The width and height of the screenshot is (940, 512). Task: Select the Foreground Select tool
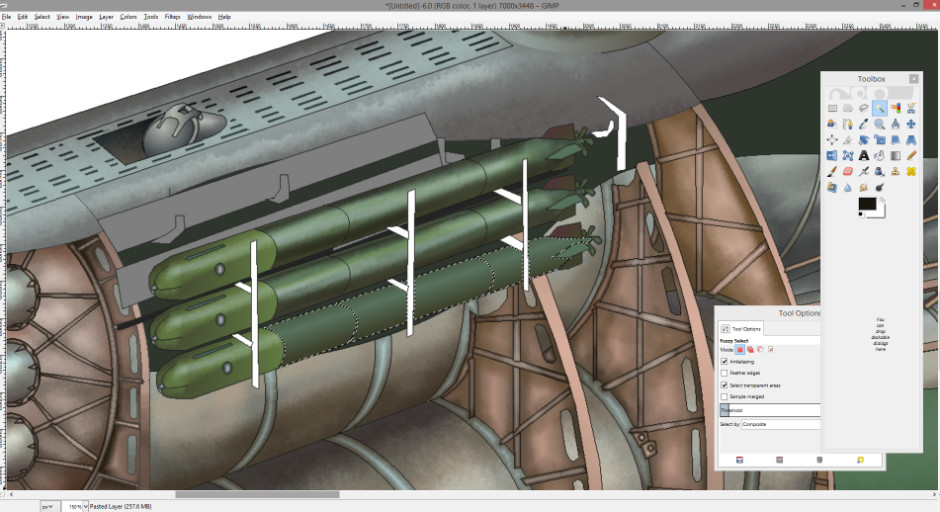[832, 124]
